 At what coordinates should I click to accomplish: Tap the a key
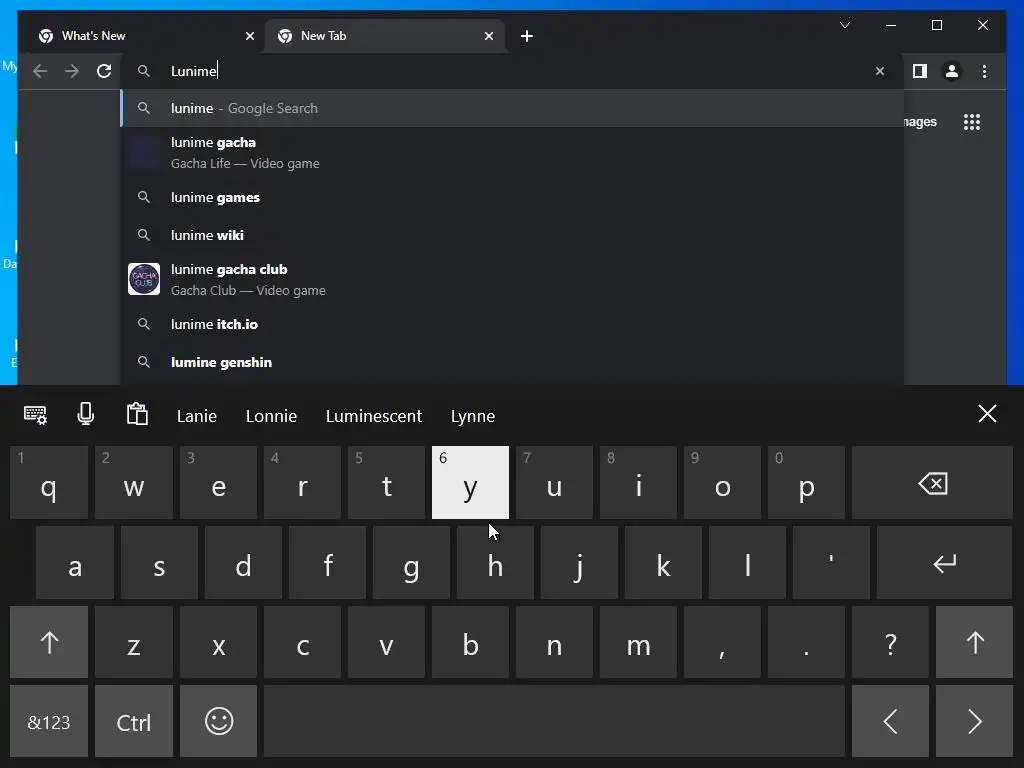pos(75,562)
